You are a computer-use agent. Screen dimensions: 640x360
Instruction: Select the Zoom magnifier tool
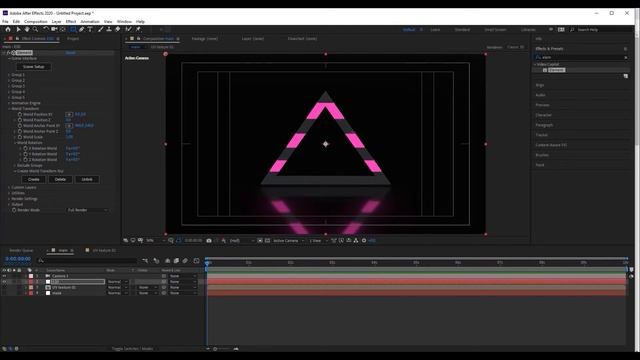(36, 29)
